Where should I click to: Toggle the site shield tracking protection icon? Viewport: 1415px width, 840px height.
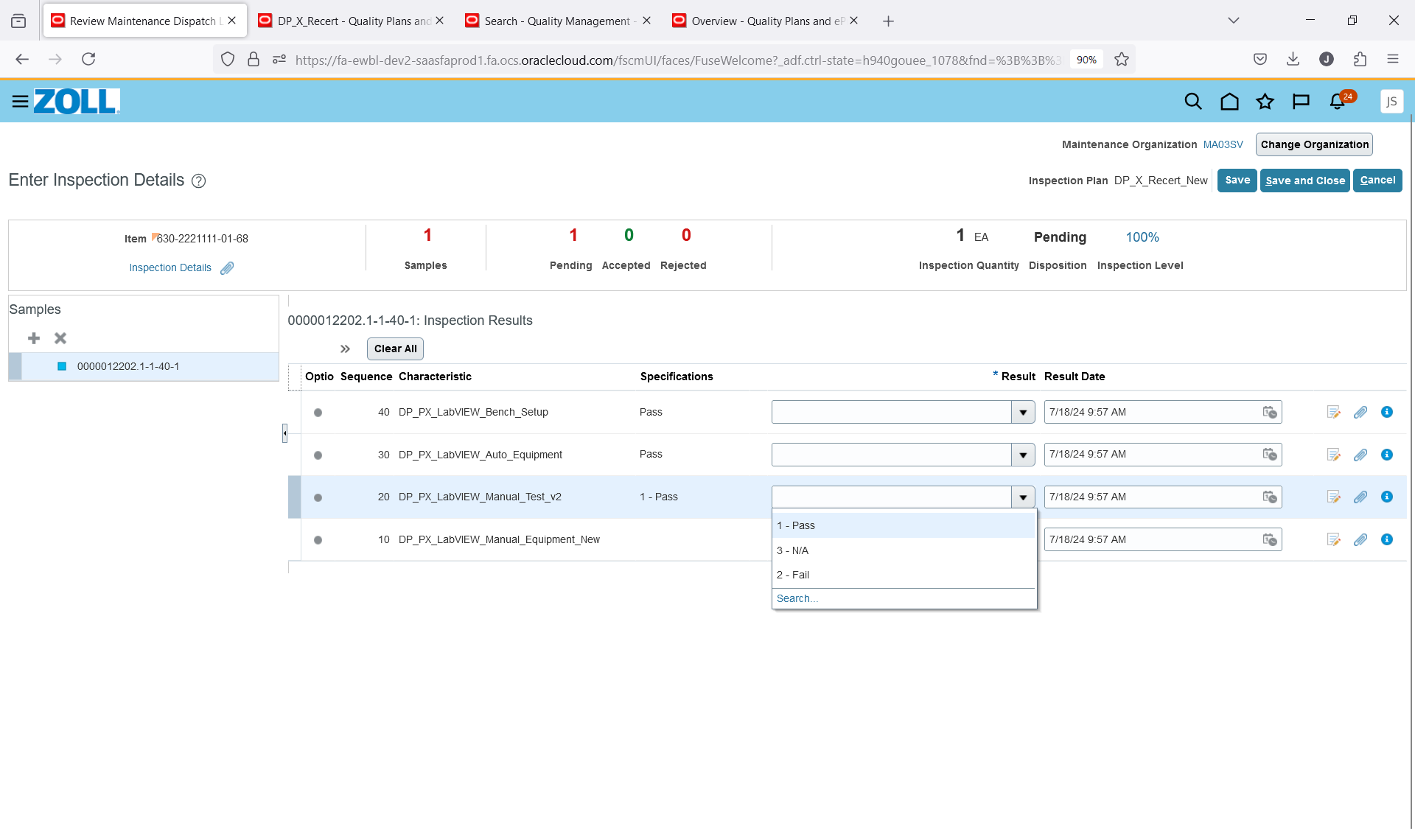[227, 59]
